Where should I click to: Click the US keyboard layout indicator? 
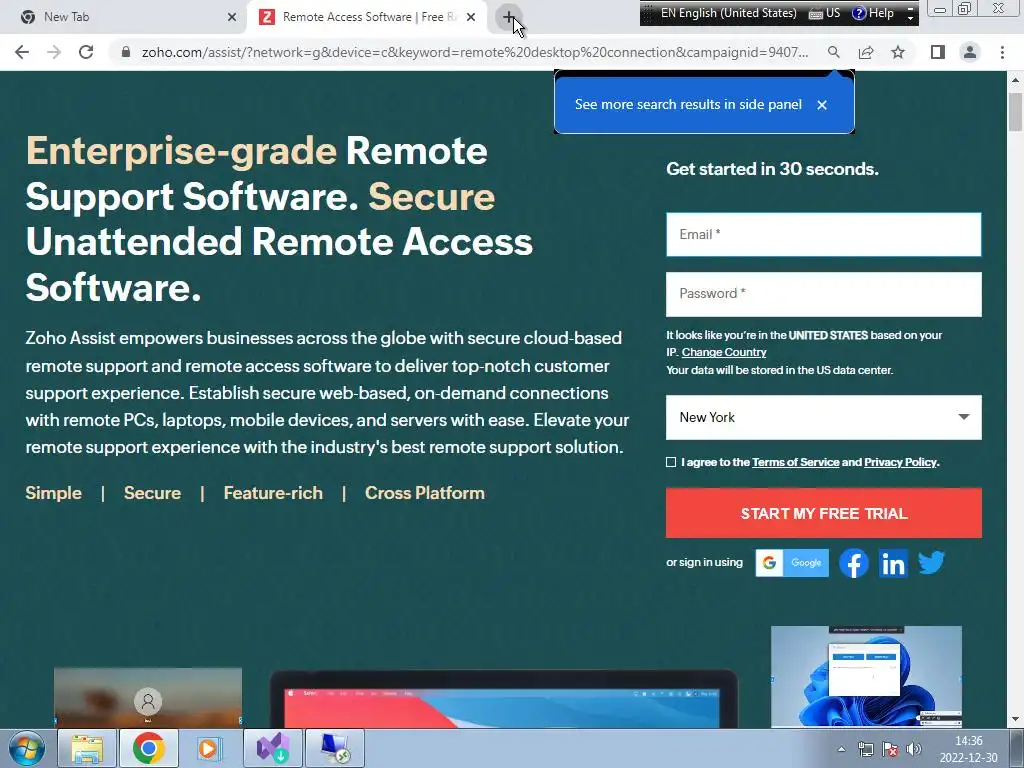825,13
